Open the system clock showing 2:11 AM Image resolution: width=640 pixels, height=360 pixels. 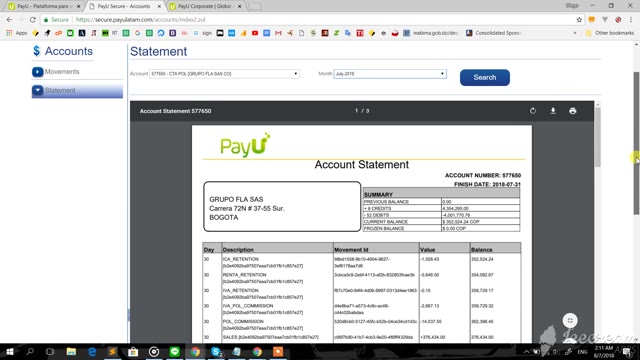604,351
